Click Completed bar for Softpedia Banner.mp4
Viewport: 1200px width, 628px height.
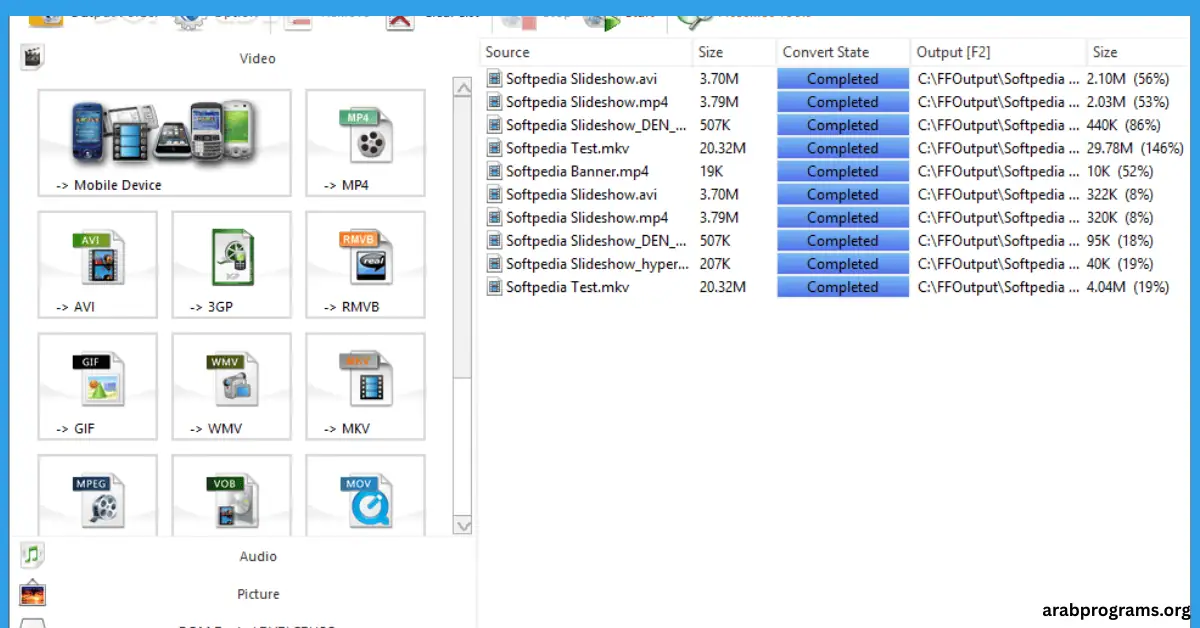[843, 171]
